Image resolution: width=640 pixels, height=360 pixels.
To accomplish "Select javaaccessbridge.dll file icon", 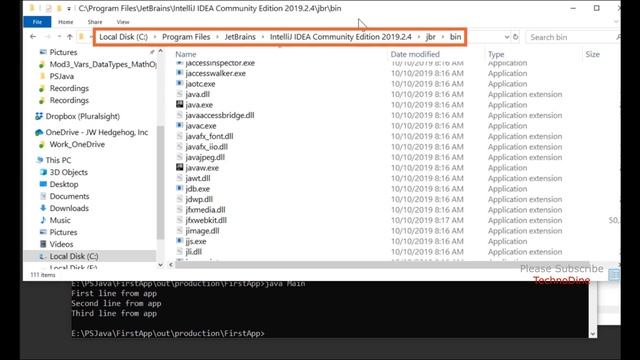I will pyautogui.click(x=180, y=115).
